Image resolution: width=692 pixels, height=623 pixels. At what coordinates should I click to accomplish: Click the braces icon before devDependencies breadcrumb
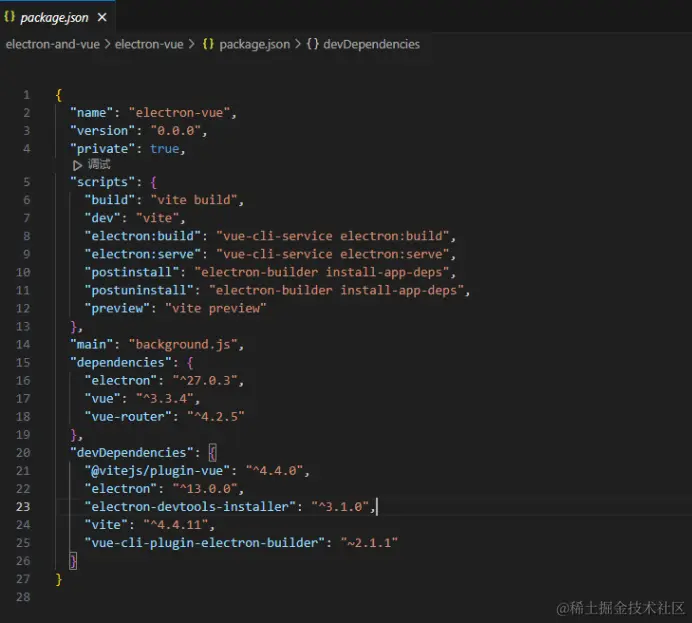pos(312,44)
